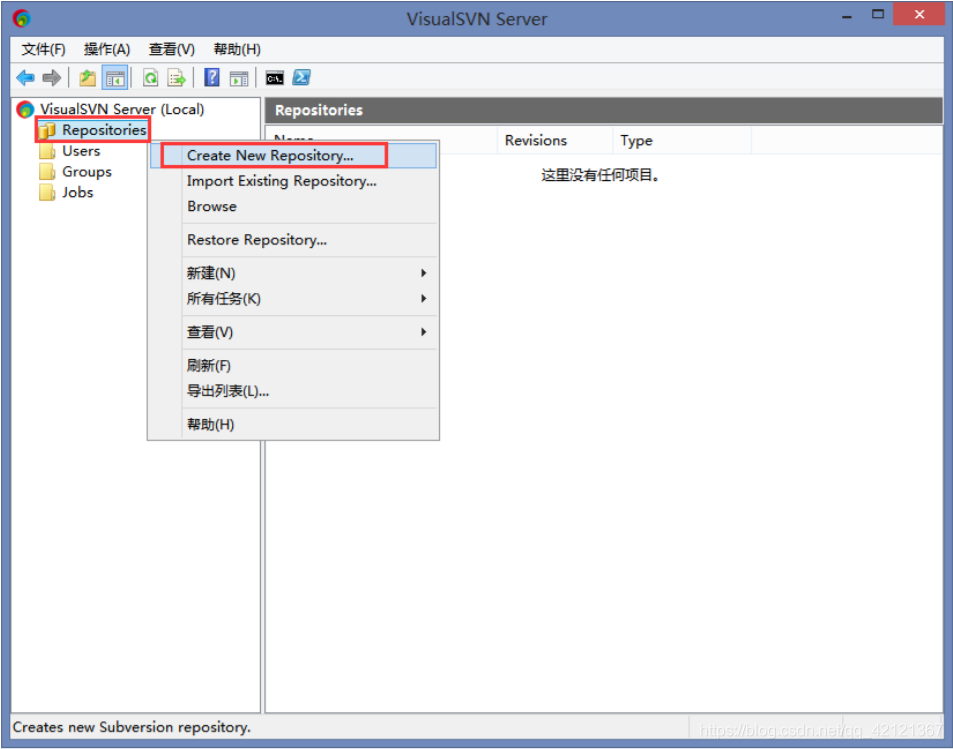Open the Command Prompt toolbar icon

pos(275,78)
